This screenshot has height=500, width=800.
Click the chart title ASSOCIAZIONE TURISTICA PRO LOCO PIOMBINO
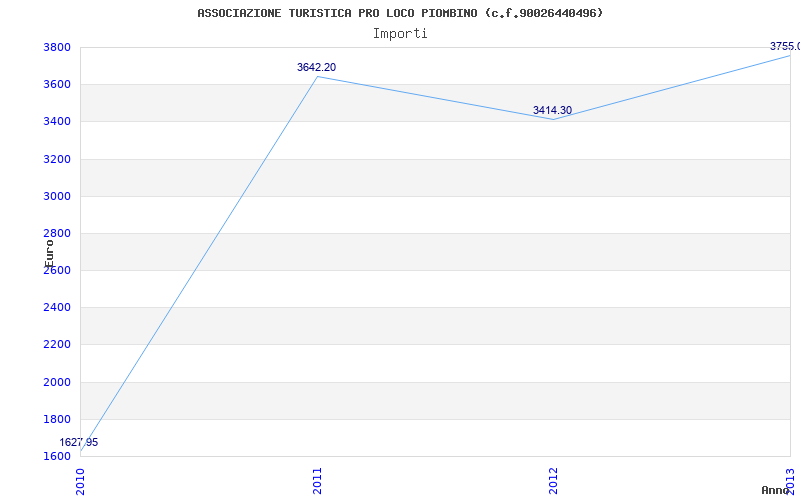coord(400,13)
